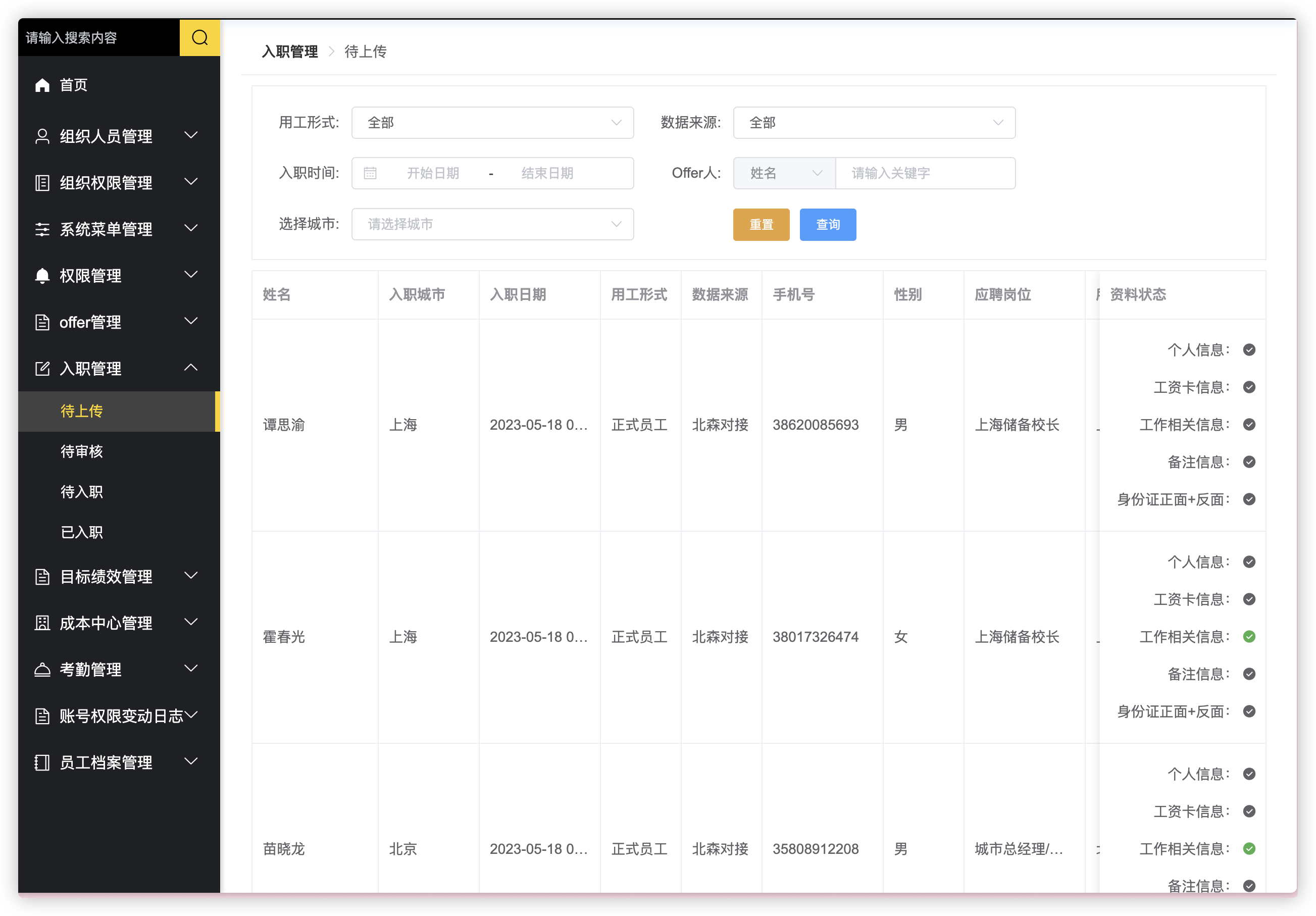The image size is (1316, 916).
Task: Click the list icon for 组织权限管理
Action: (42, 182)
